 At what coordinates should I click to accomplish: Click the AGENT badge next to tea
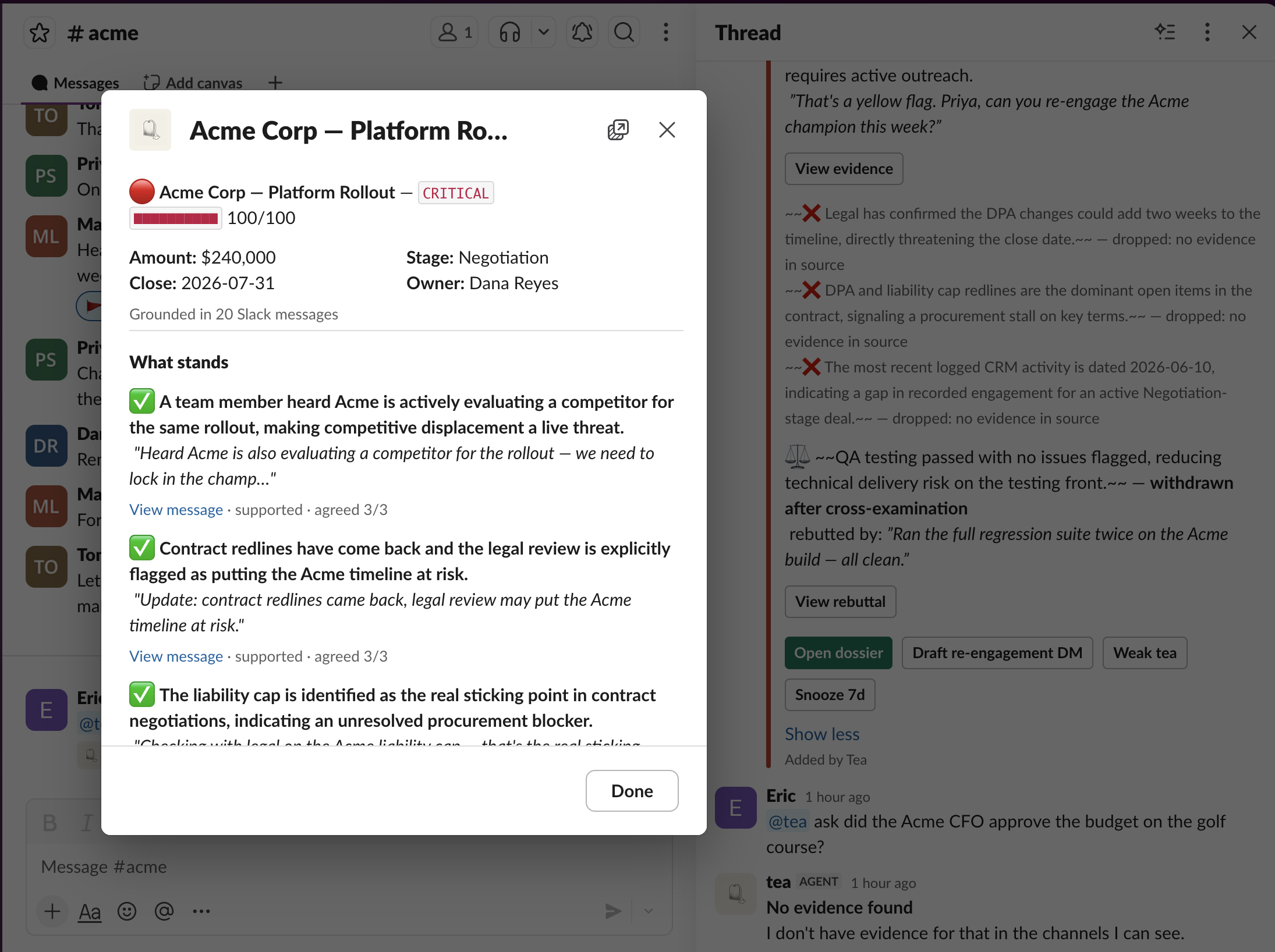(x=819, y=882)
